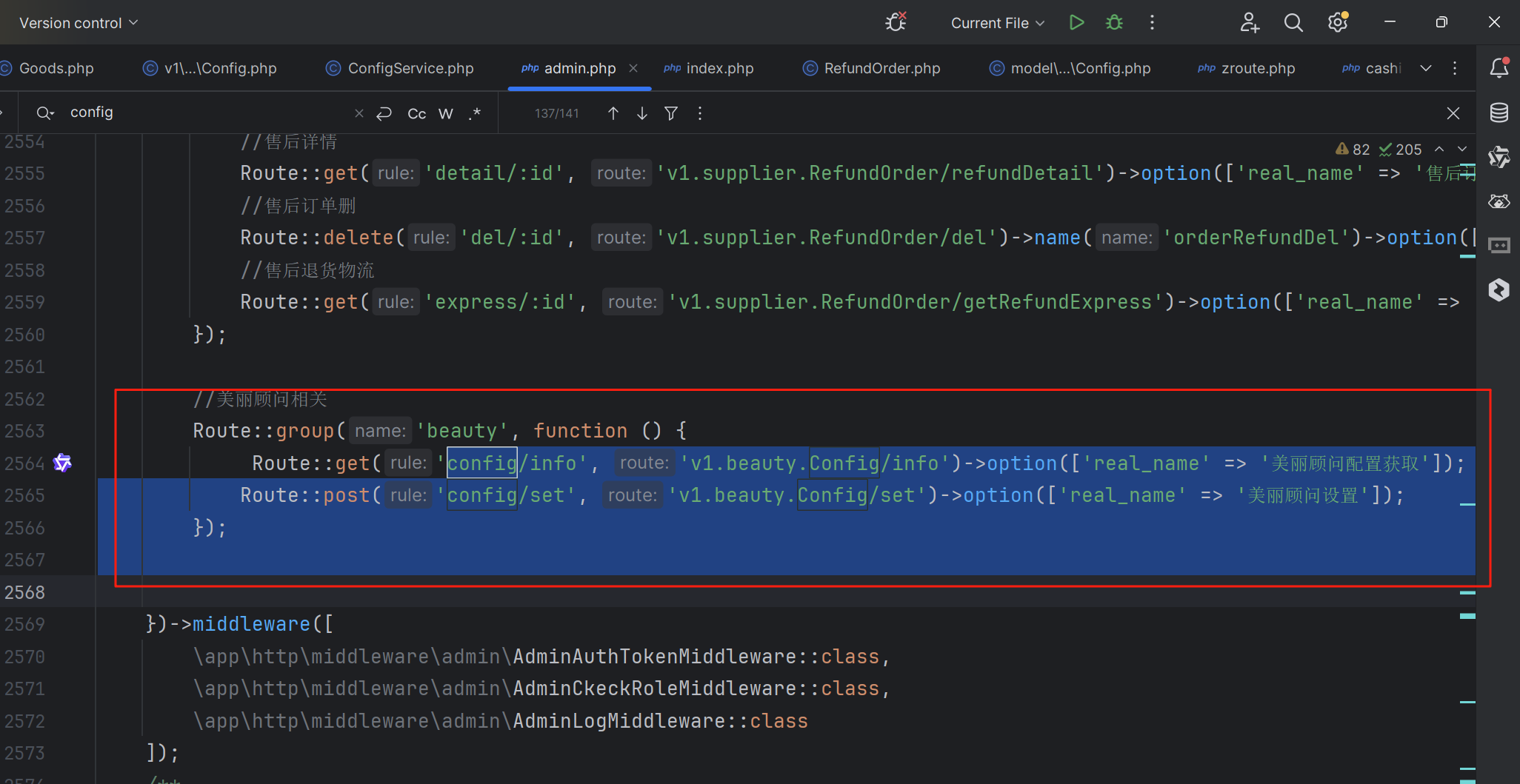The width and height of the screenshot is (1520, 784).
Task: Toggle Regex (.*) search option
Action: click(475, 113)
